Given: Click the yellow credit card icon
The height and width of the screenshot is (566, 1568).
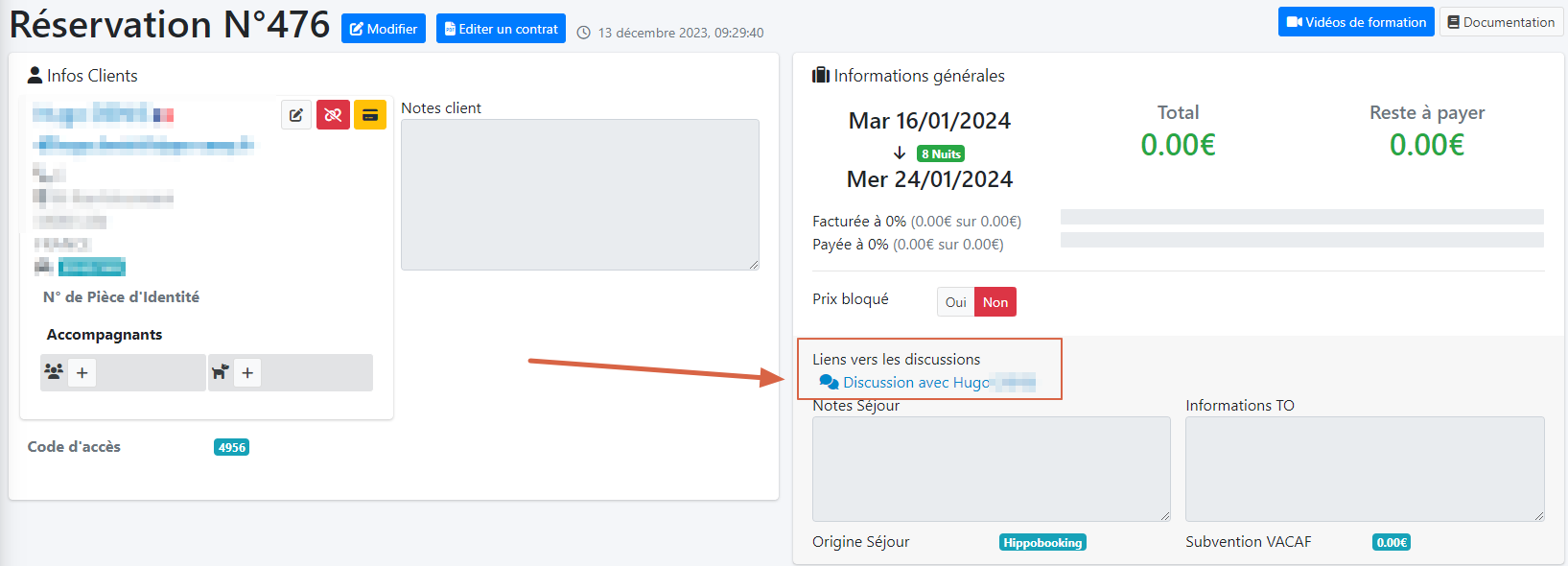Looking at the screenshot, I should (370, 115).
